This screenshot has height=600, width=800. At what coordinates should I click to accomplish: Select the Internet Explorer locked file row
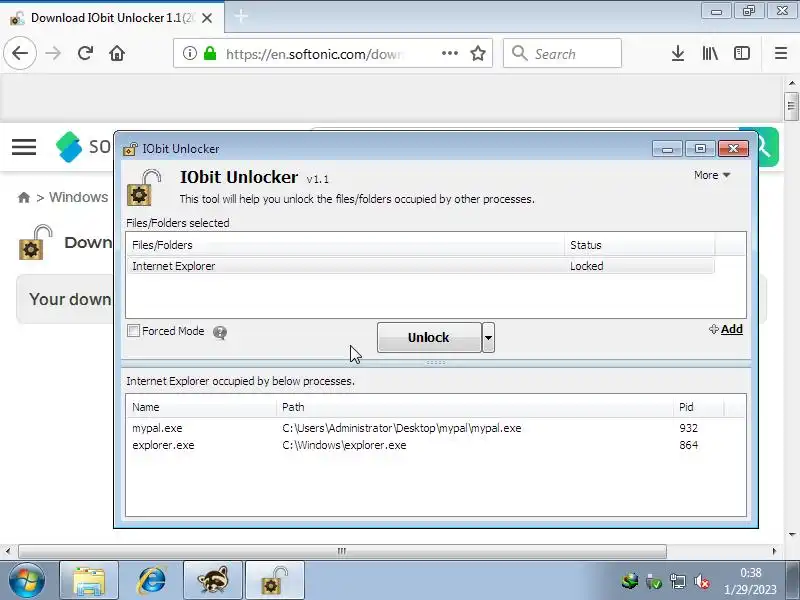pos(420,266)
